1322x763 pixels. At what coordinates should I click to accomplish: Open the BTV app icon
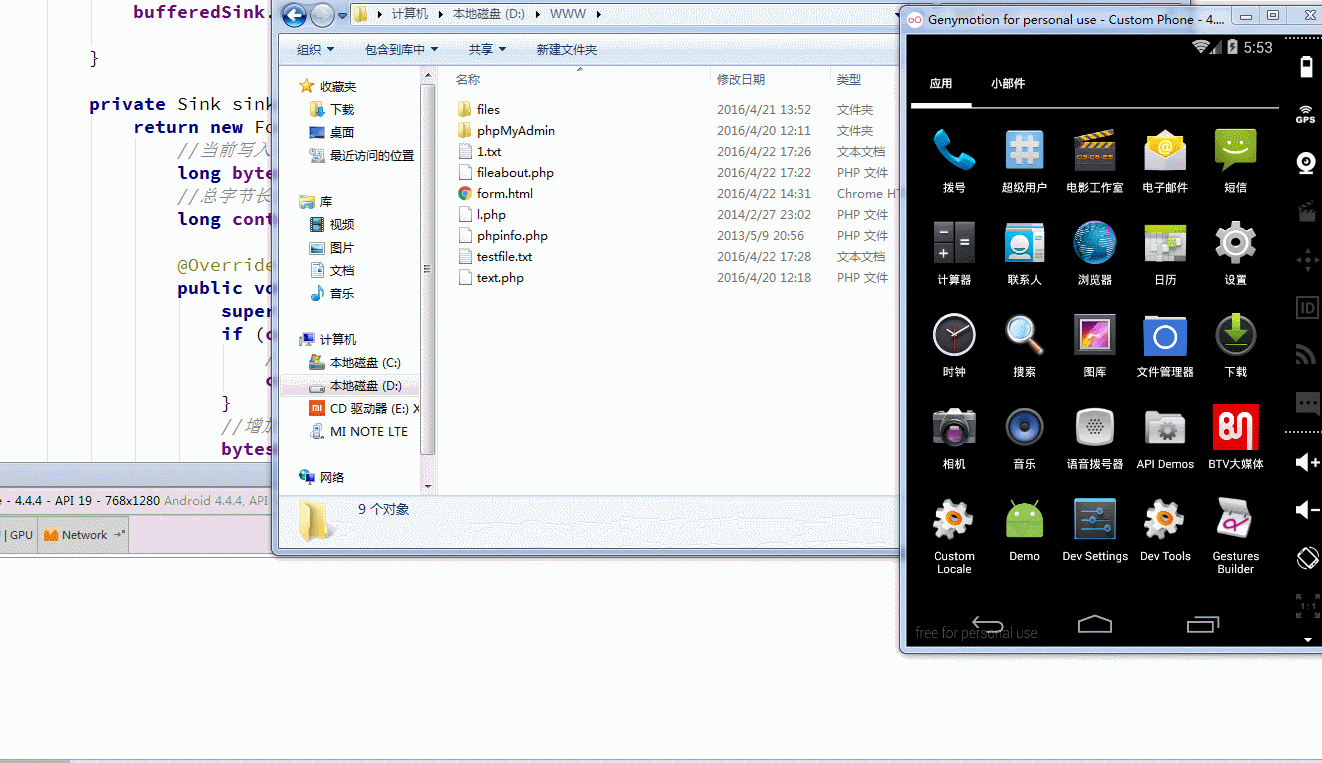1236,427
